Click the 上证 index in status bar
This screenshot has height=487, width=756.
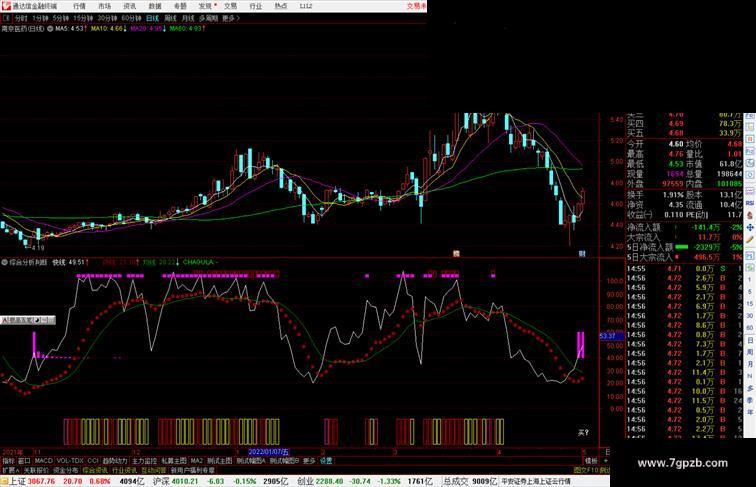point(18,481)
